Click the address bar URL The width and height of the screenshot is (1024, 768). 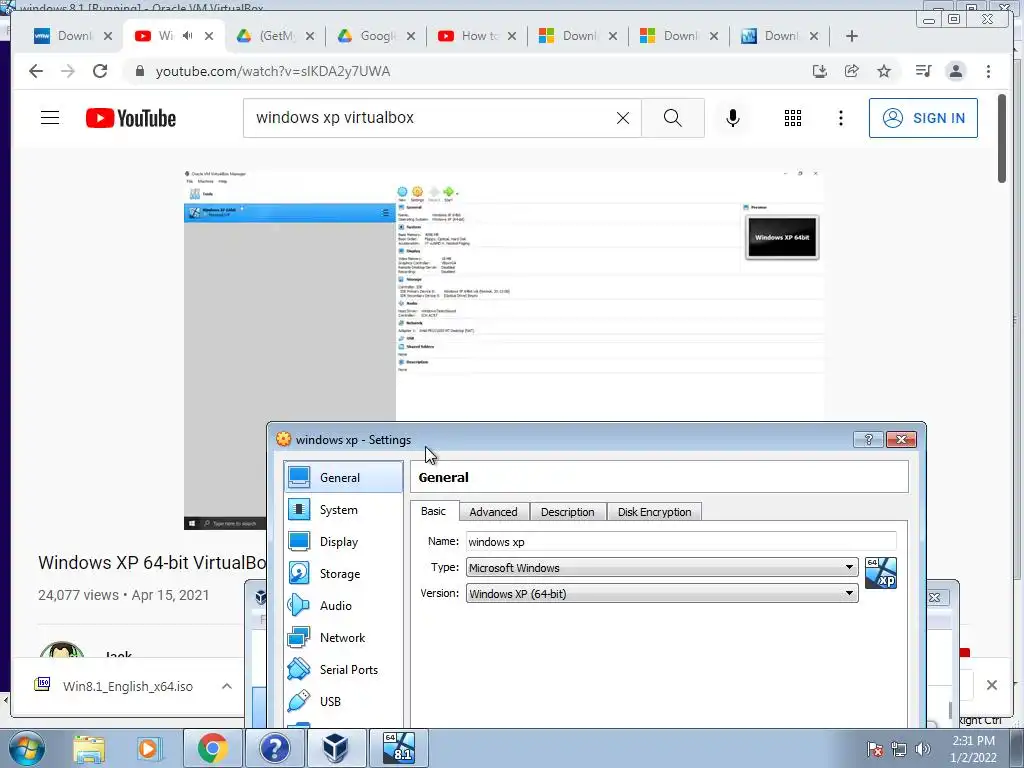(273, 71)
